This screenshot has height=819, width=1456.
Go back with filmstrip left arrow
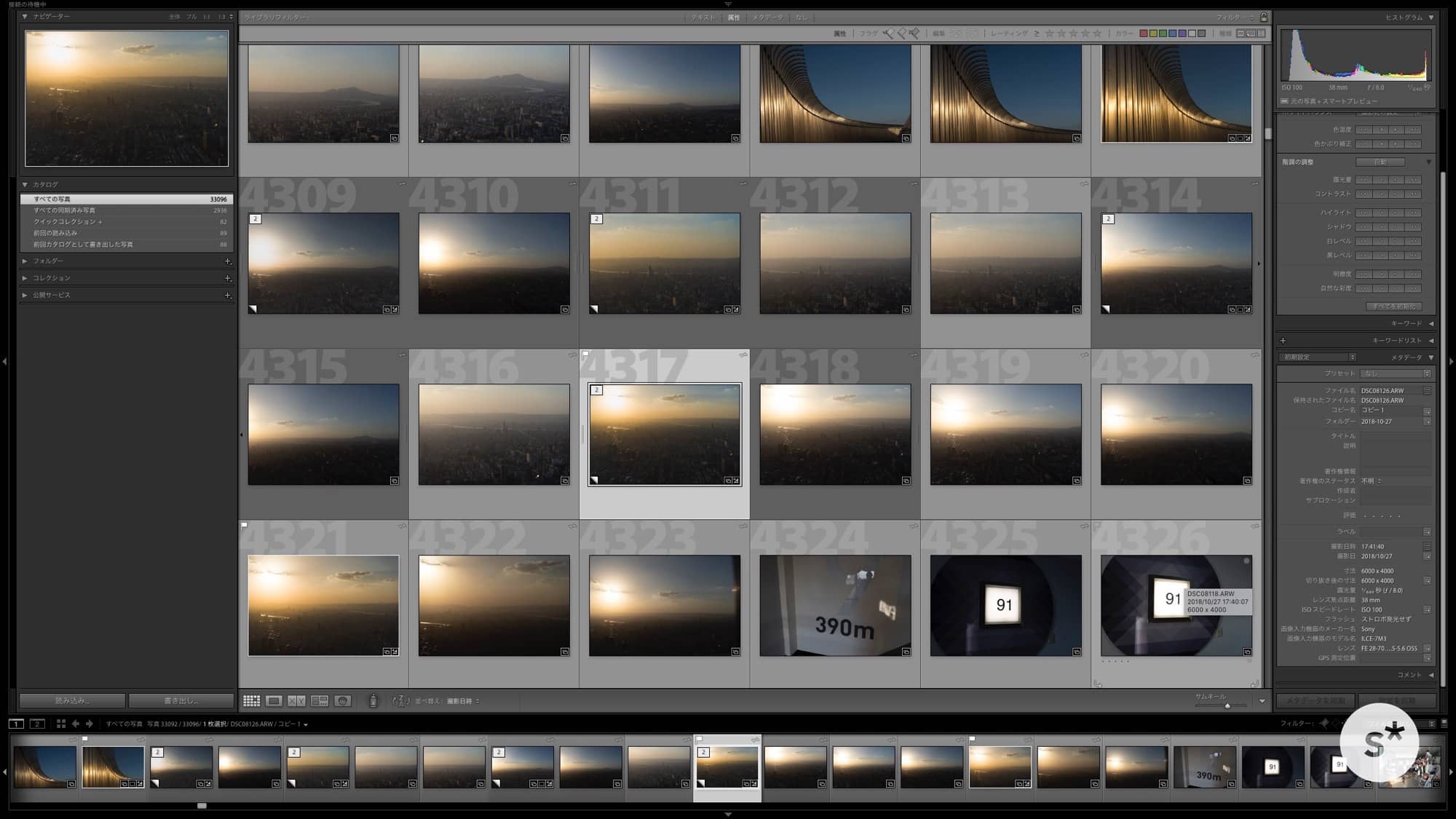[76, 724]
